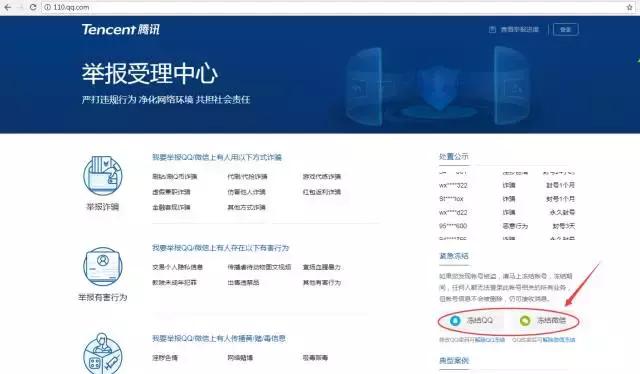The height and width of the screenshot is (374, 640).
Task: Choose 红包返利诈骗 report option
Action: coord(322,192)
